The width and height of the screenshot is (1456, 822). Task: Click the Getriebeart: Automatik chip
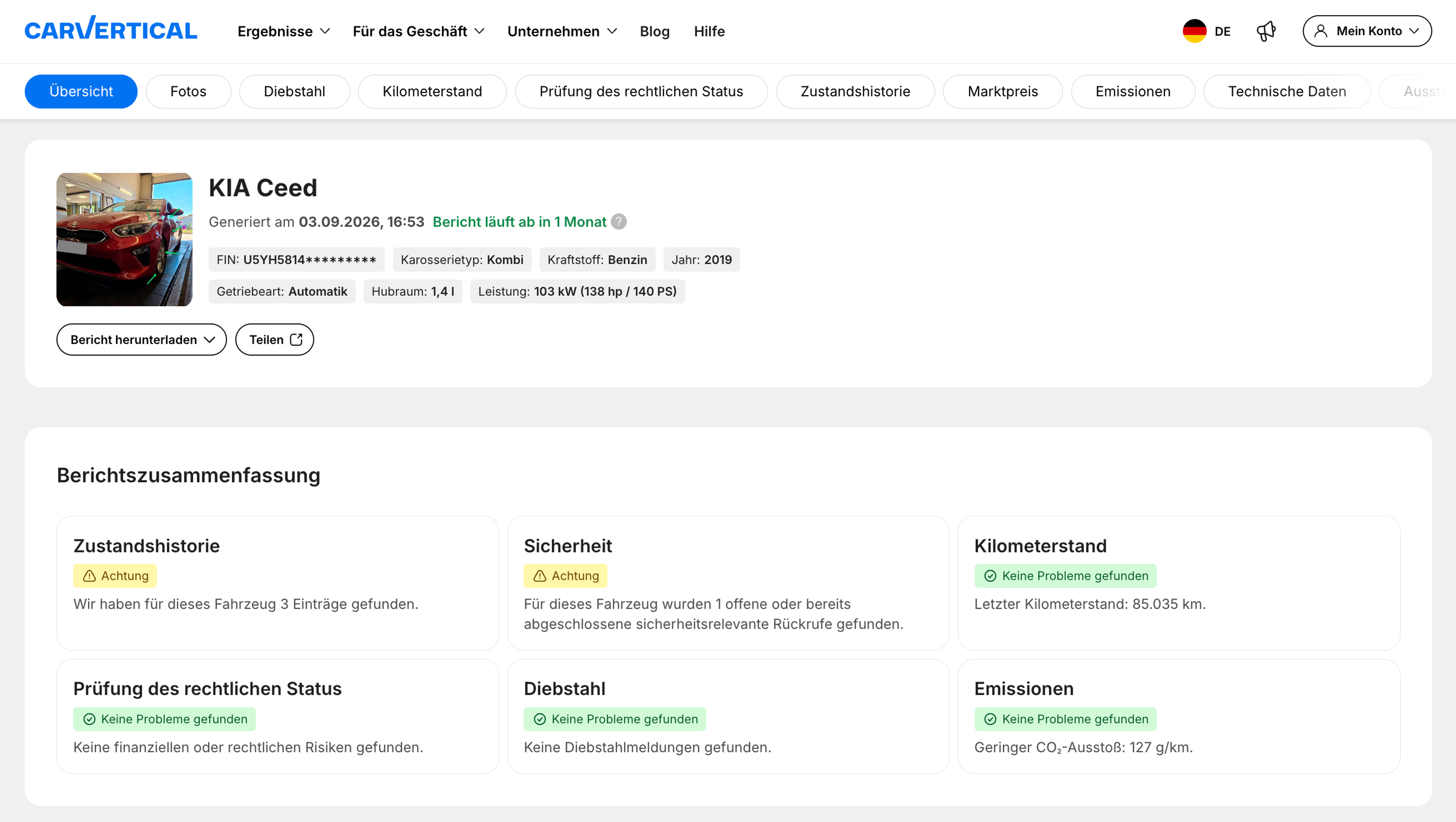[282, 292]
